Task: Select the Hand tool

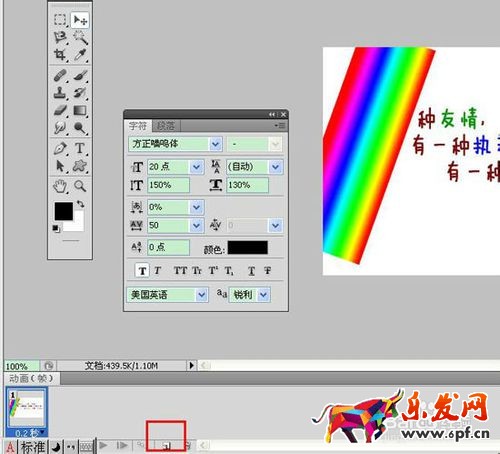Action: click(x=60, y=186)
